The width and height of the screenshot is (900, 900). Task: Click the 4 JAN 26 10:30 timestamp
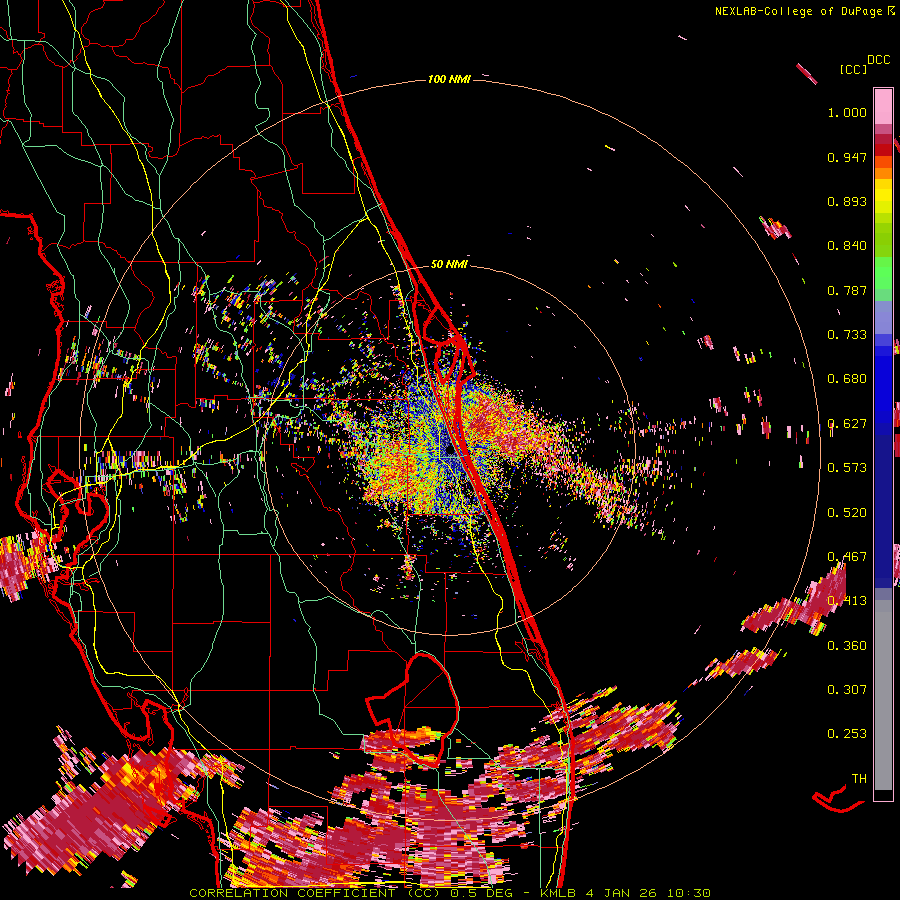click(648, 893)
